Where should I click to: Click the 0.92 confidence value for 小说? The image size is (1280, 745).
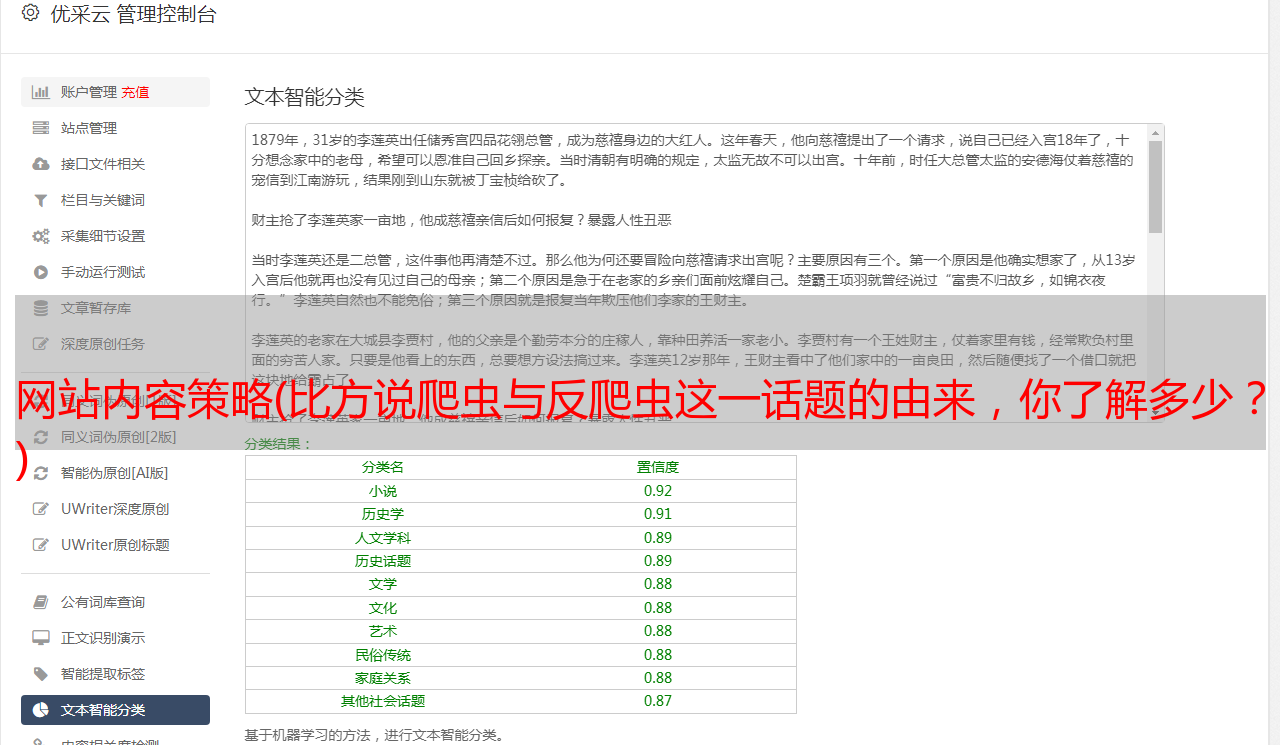tap(658, 491)
